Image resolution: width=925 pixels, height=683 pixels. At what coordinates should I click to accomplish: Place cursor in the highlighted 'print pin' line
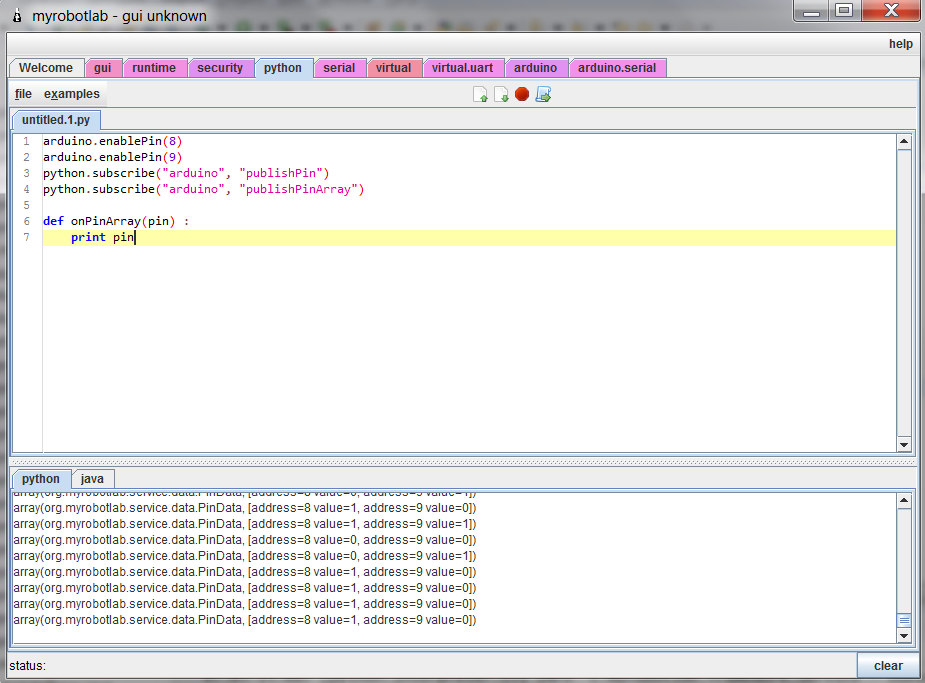(469, 237)
